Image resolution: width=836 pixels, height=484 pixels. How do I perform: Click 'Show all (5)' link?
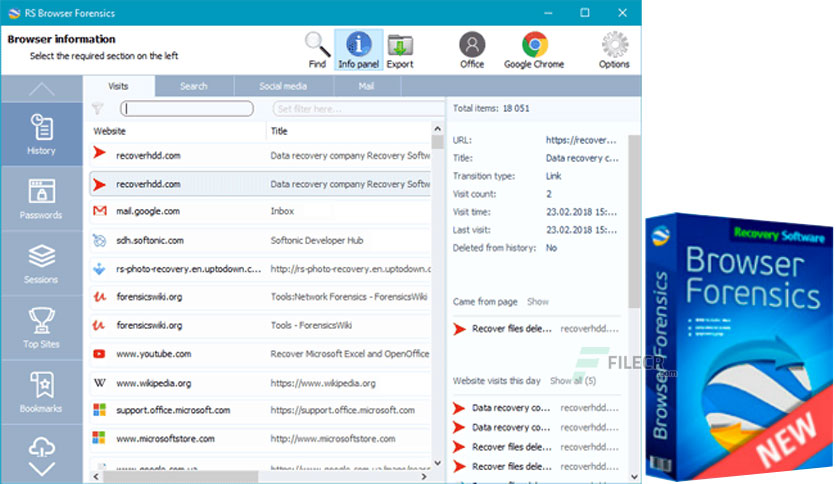(573, 381)
